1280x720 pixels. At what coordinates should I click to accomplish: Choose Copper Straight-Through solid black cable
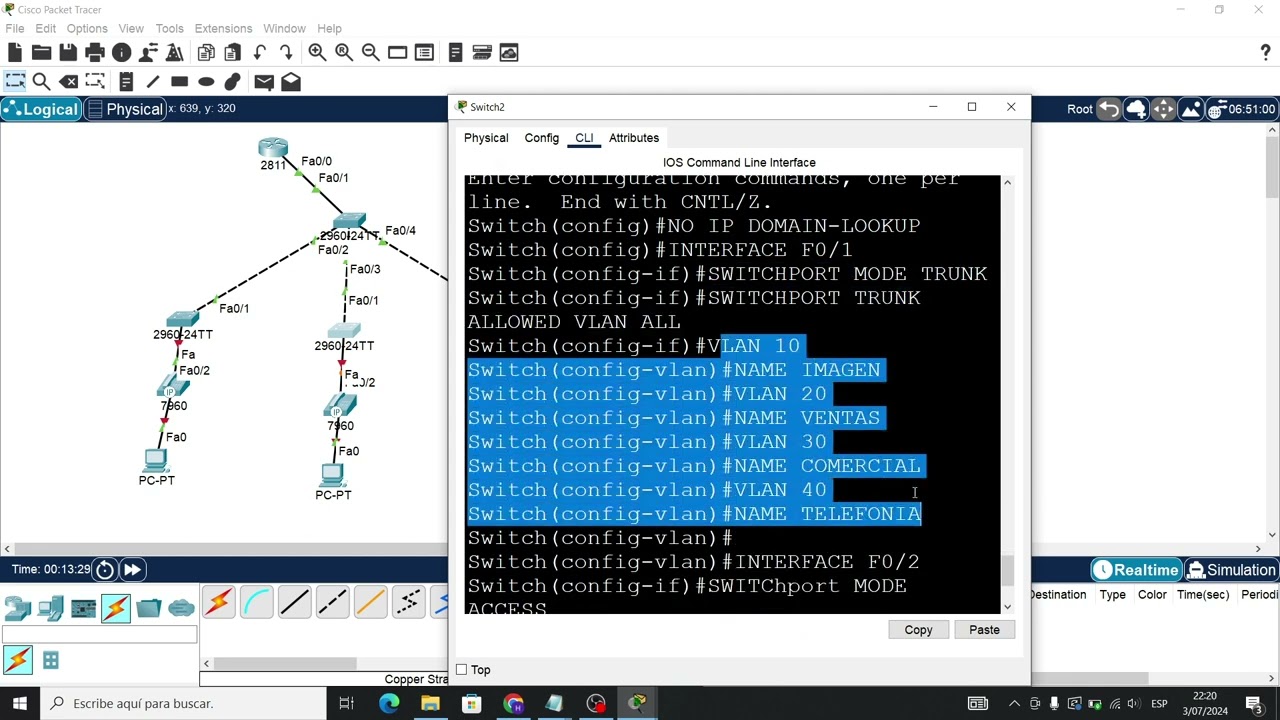pyautogui.click(x=294, y=602)
